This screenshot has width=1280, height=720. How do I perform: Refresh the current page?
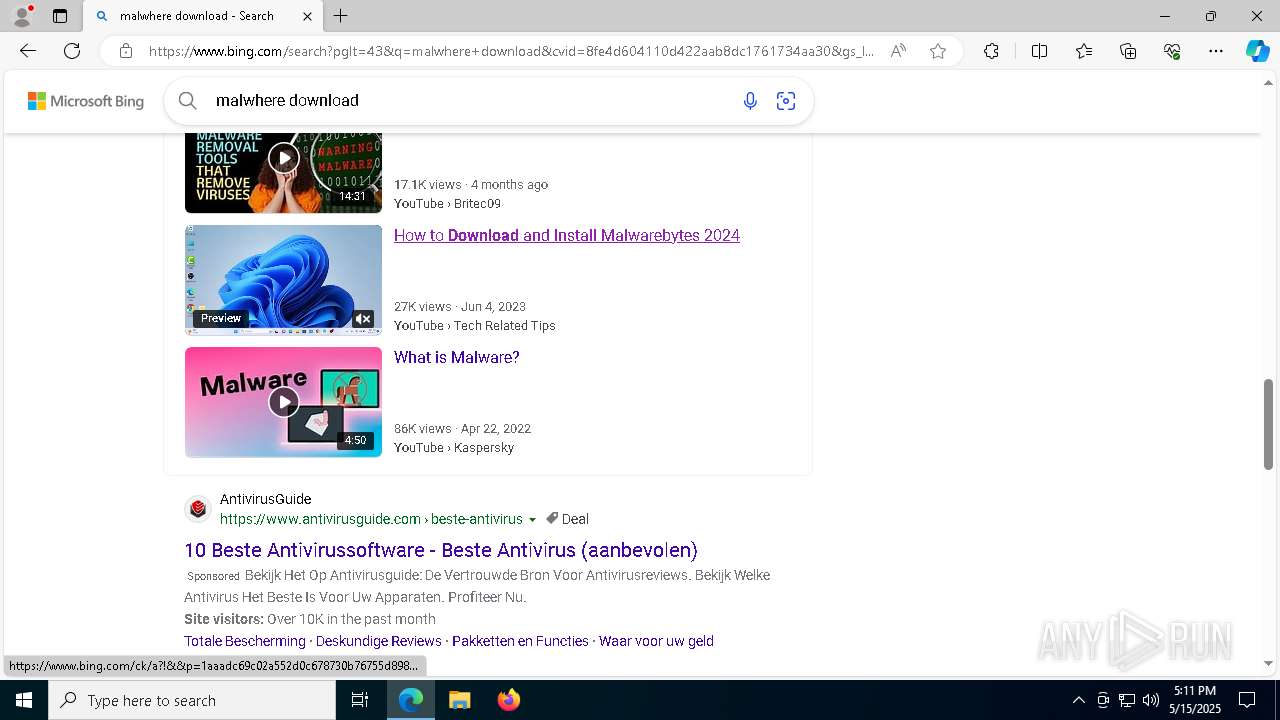pyautogui.click(x=72, y=51)
